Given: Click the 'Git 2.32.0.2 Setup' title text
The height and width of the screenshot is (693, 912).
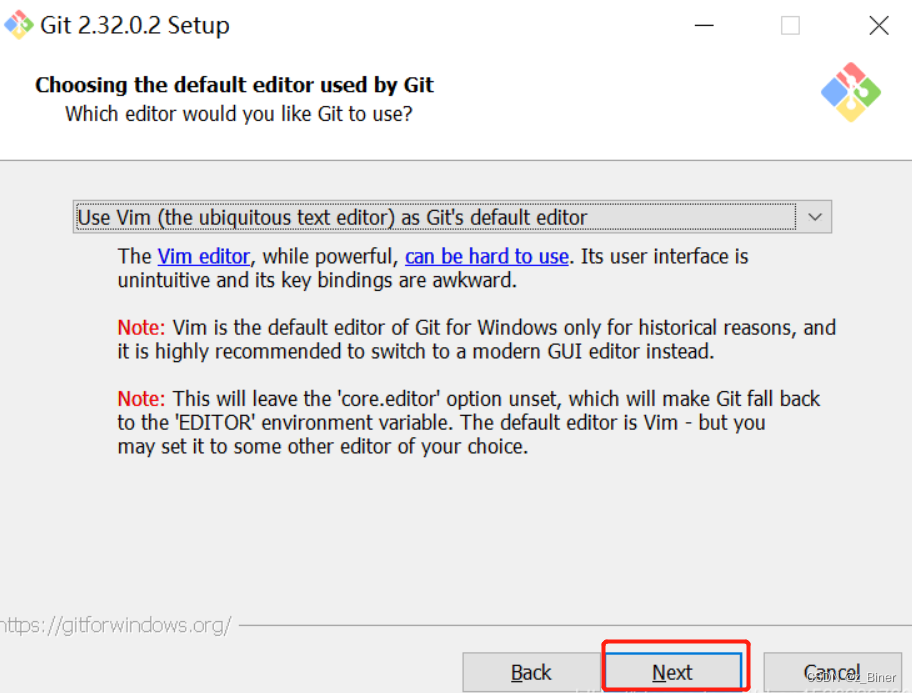Looking at the screenshot, I should (x=135, y=25).
